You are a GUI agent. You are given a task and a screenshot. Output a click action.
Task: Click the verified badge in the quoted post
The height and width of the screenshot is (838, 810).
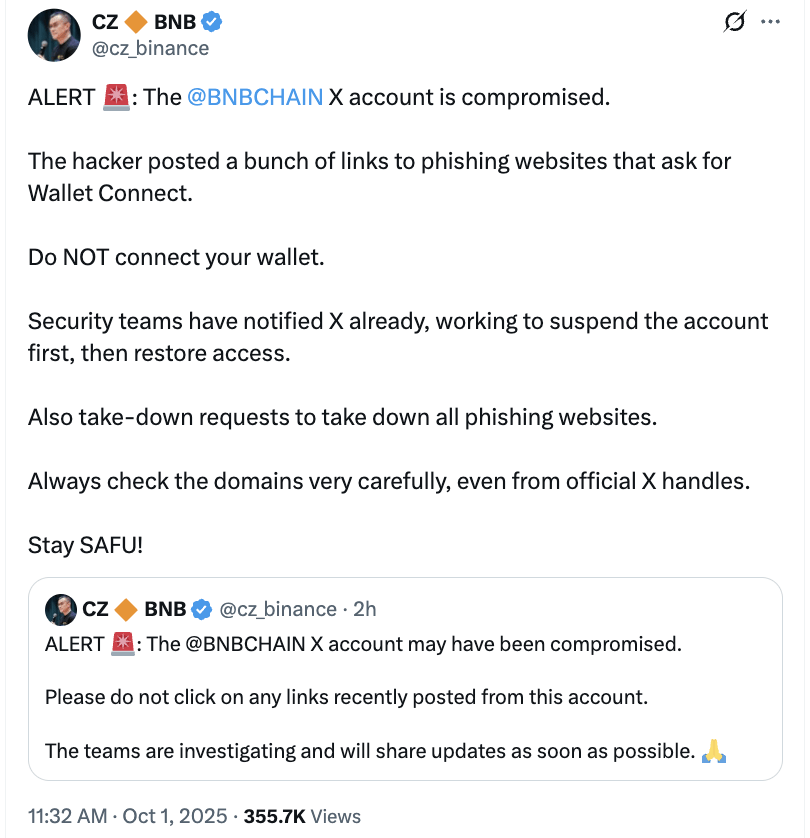[x=202, y=609]
